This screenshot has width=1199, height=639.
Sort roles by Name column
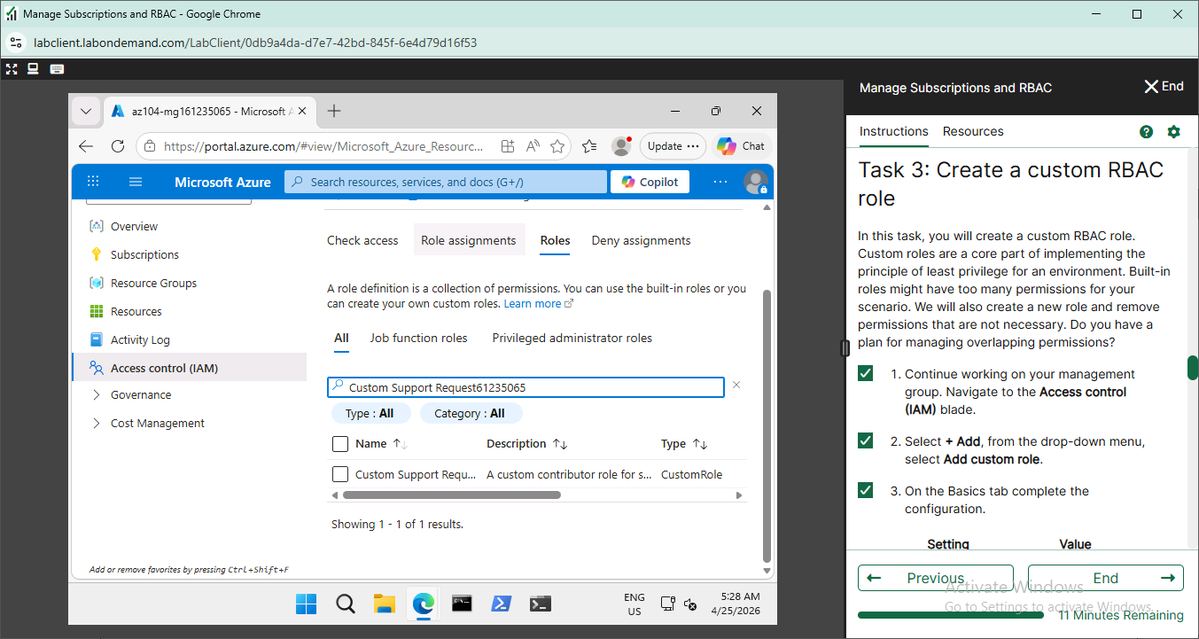pyautogui.click(x=382, y=444)
